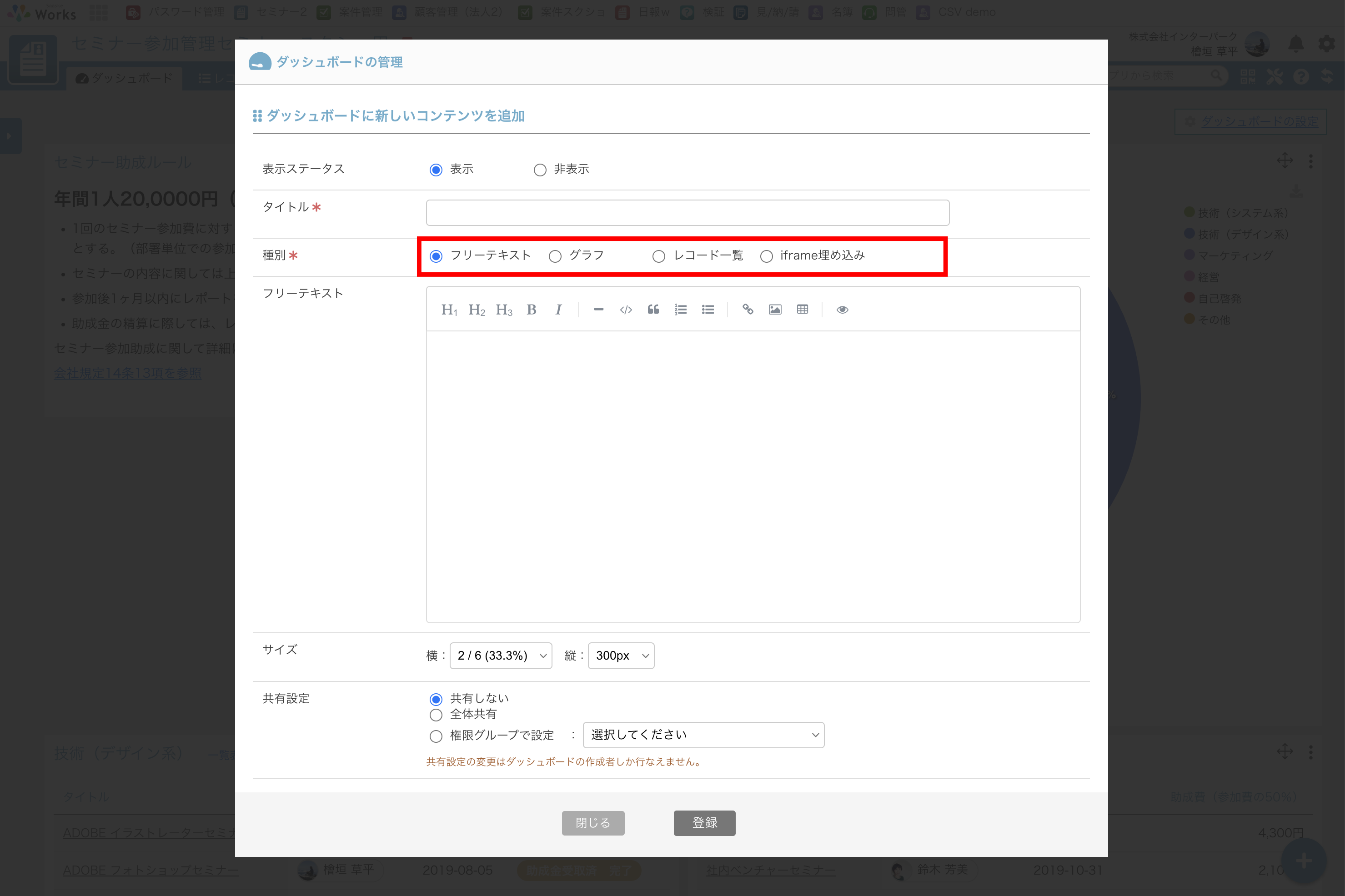Insert a horizontal rule in the editor

(598, 310)
